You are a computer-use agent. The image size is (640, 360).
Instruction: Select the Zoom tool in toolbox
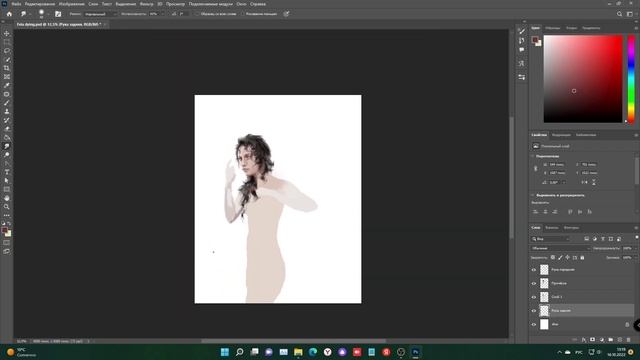[x=7, y=207]
